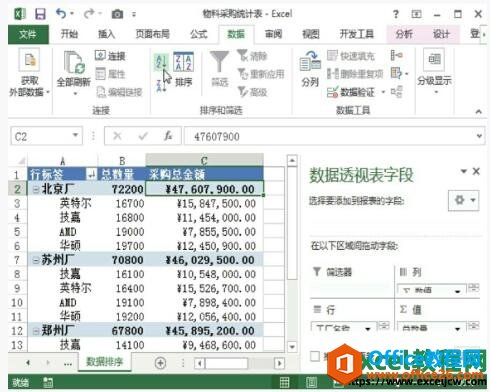Open the 数据验证 dropdown arrow
Screen dimensions: 490x392
[383, 92]
